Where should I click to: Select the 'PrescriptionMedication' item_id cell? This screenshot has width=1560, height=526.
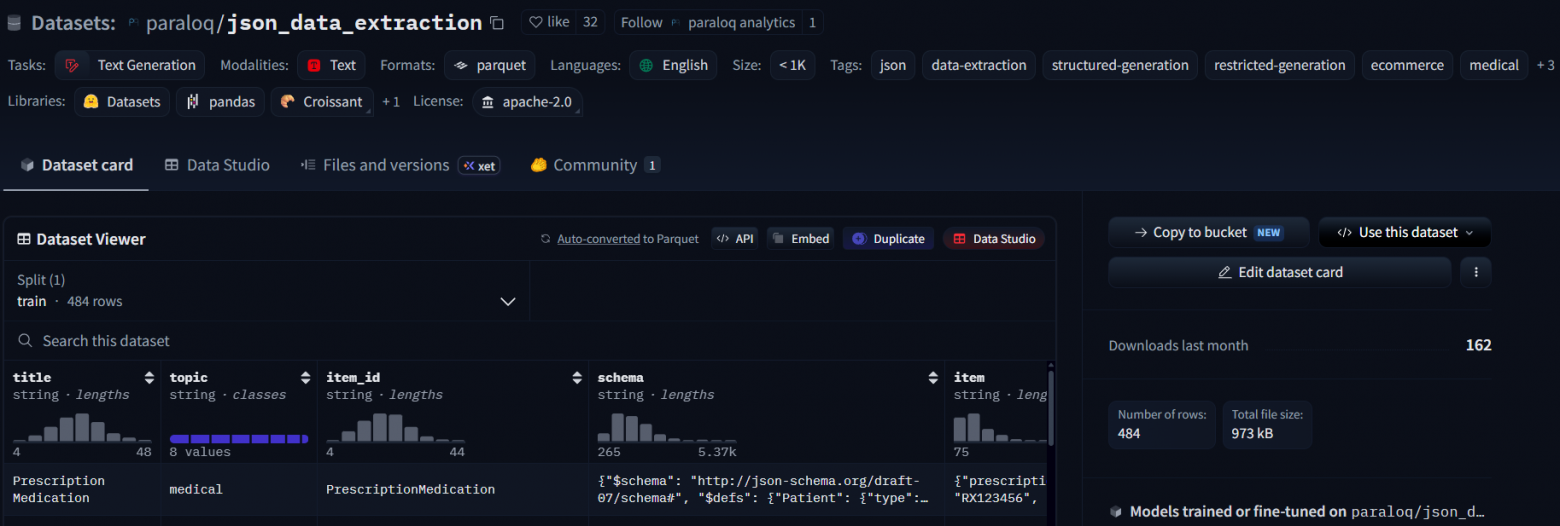(453, 489)
